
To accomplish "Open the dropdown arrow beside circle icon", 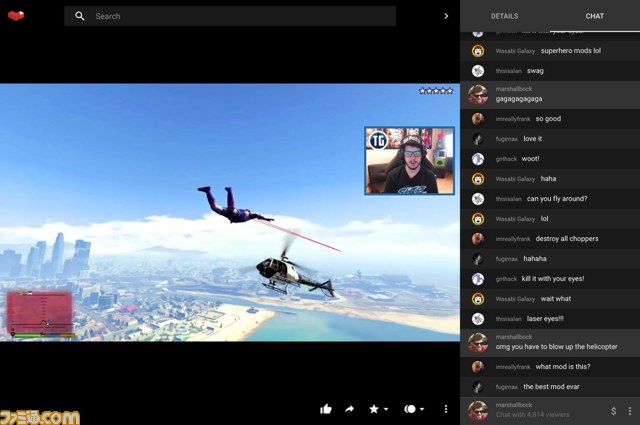I will point(422,409).
